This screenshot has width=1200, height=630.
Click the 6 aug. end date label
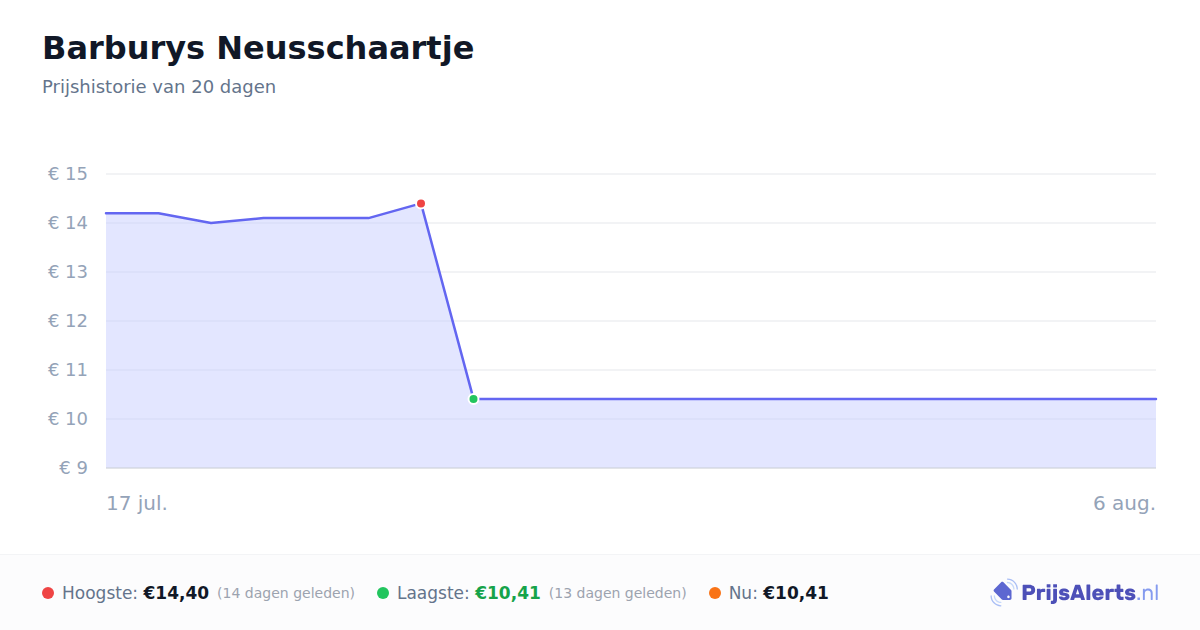[1124, 503]
